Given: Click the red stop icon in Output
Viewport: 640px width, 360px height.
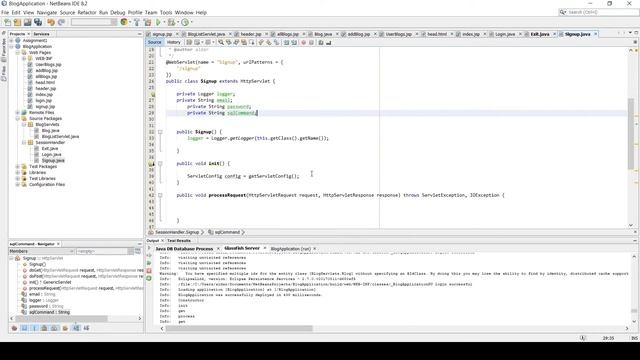Looking at the screenshot, I should [x=149, y=271].
